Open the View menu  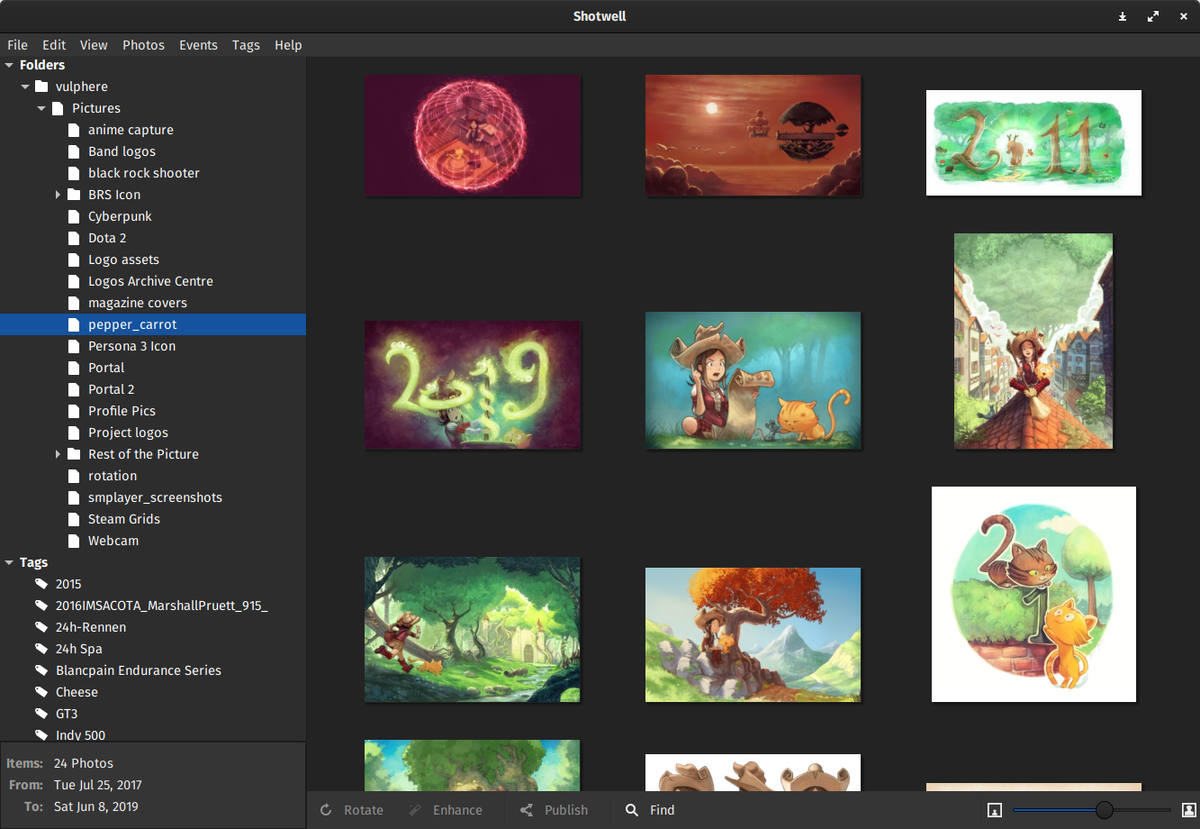tap(94, 45)
